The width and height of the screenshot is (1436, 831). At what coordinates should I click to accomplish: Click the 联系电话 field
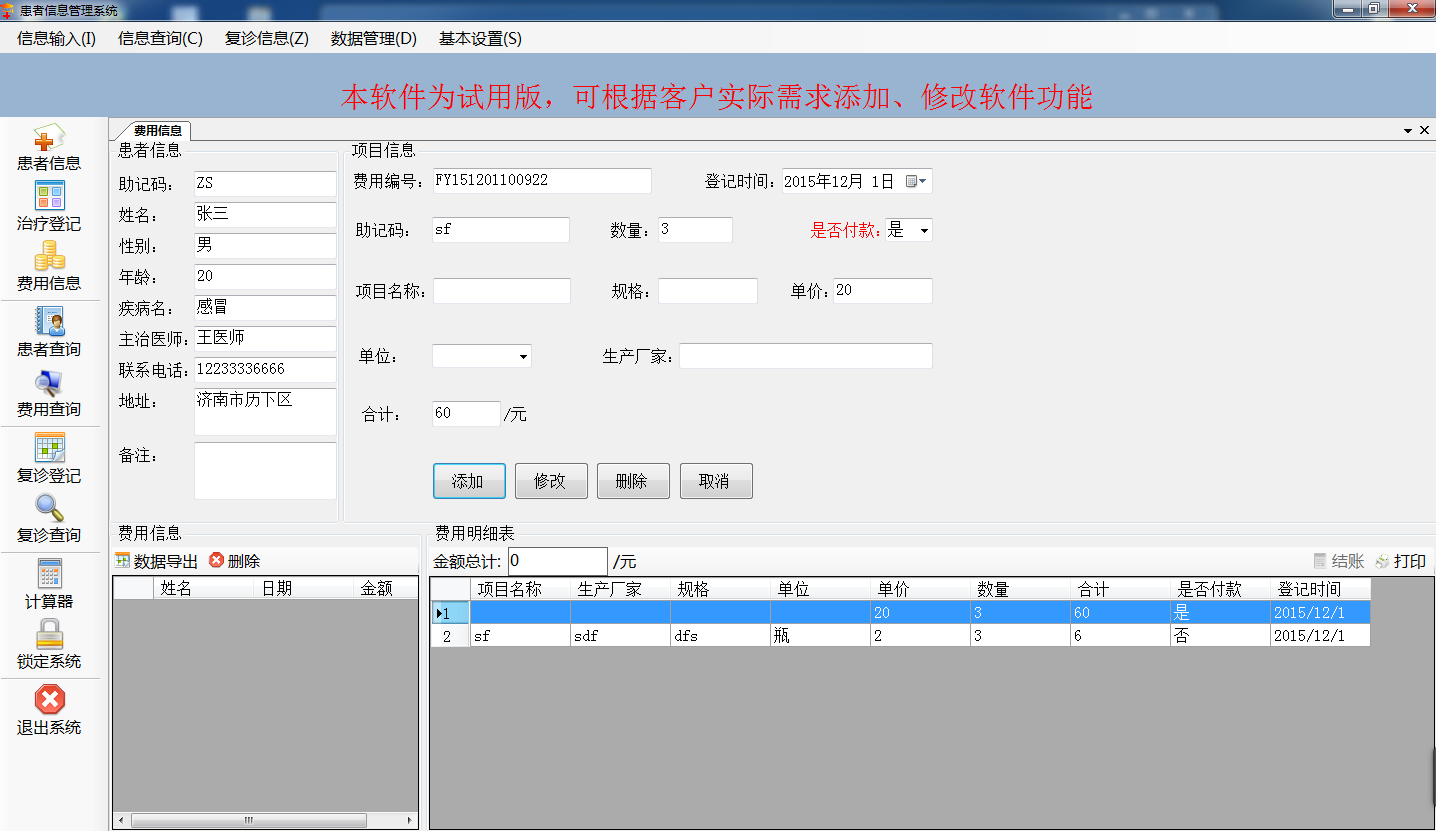click(x=265, y=370)
